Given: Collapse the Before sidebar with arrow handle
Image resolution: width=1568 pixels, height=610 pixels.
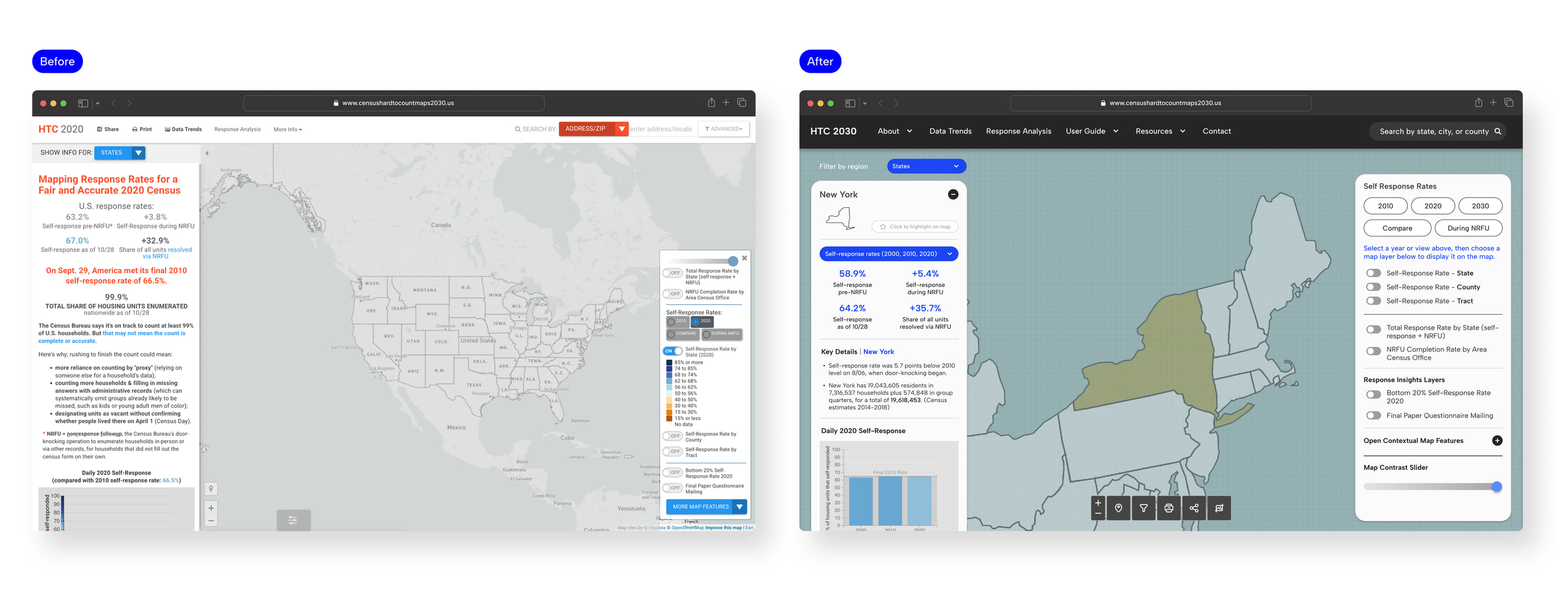Looking at the screenshot, I should pyautogui.click(x=207, y=153).
